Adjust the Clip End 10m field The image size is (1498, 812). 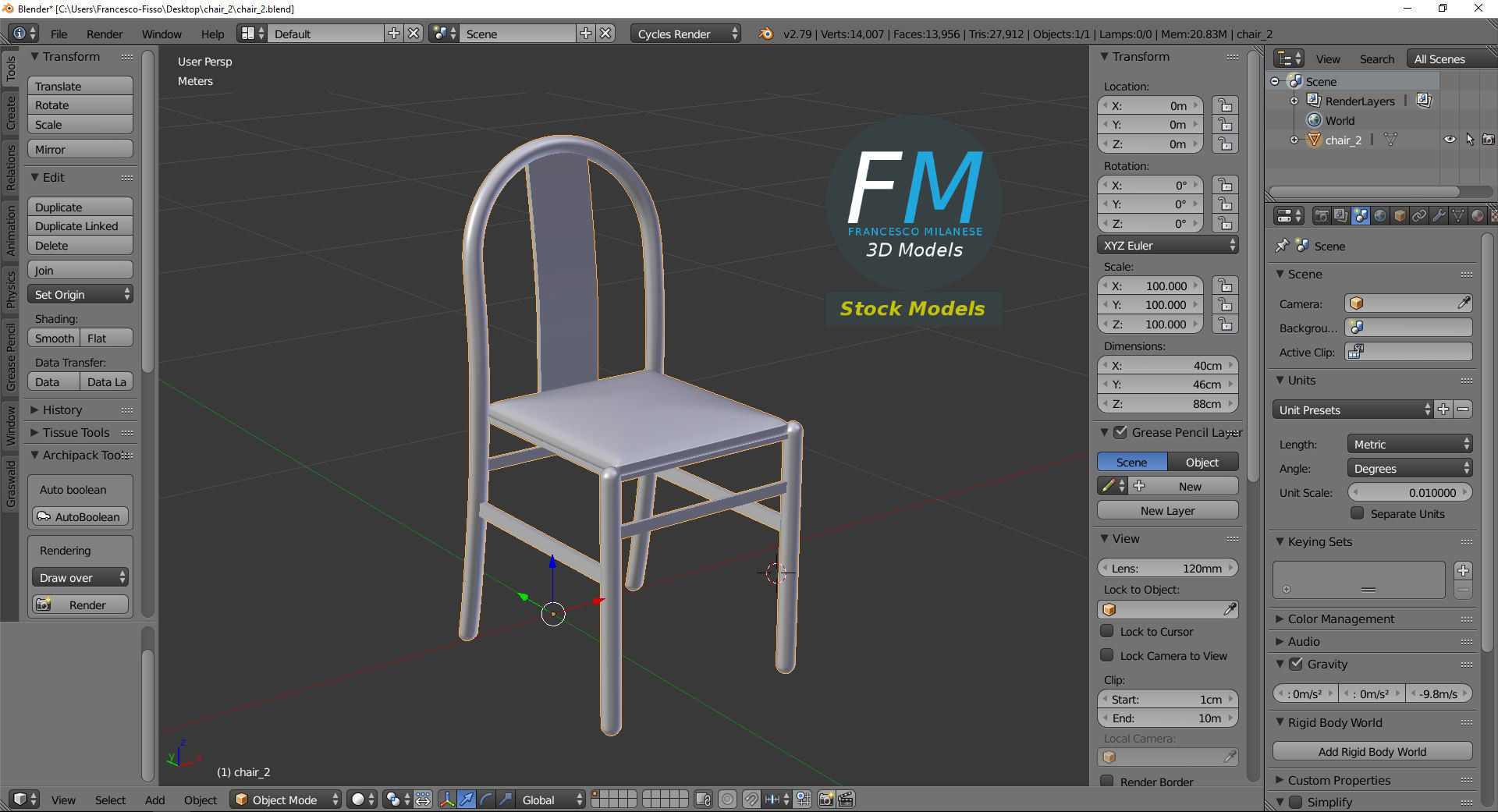tap(1168, 718)
